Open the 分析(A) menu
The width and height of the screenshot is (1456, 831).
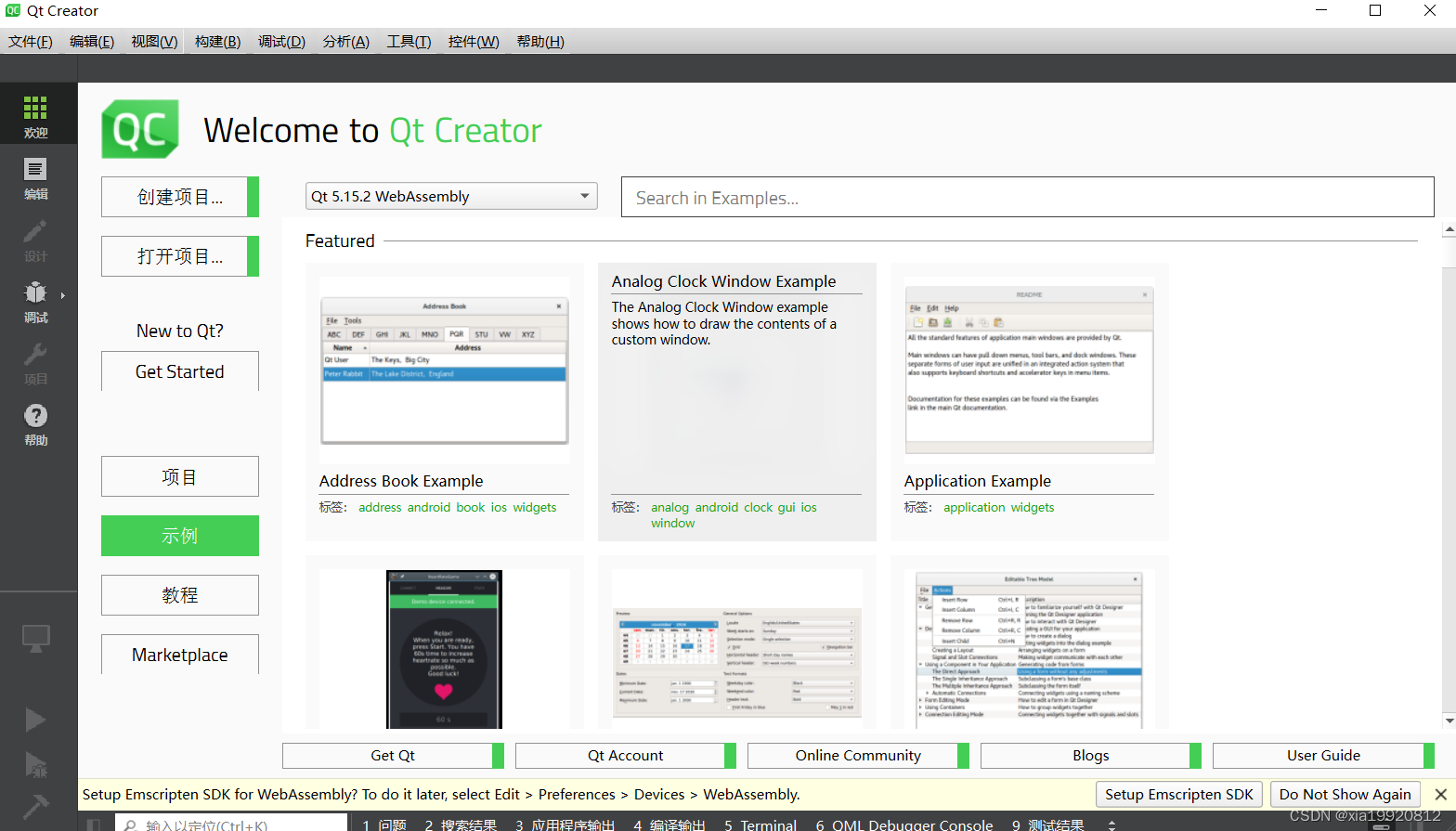pyautogui.click(x=346, y=41)
